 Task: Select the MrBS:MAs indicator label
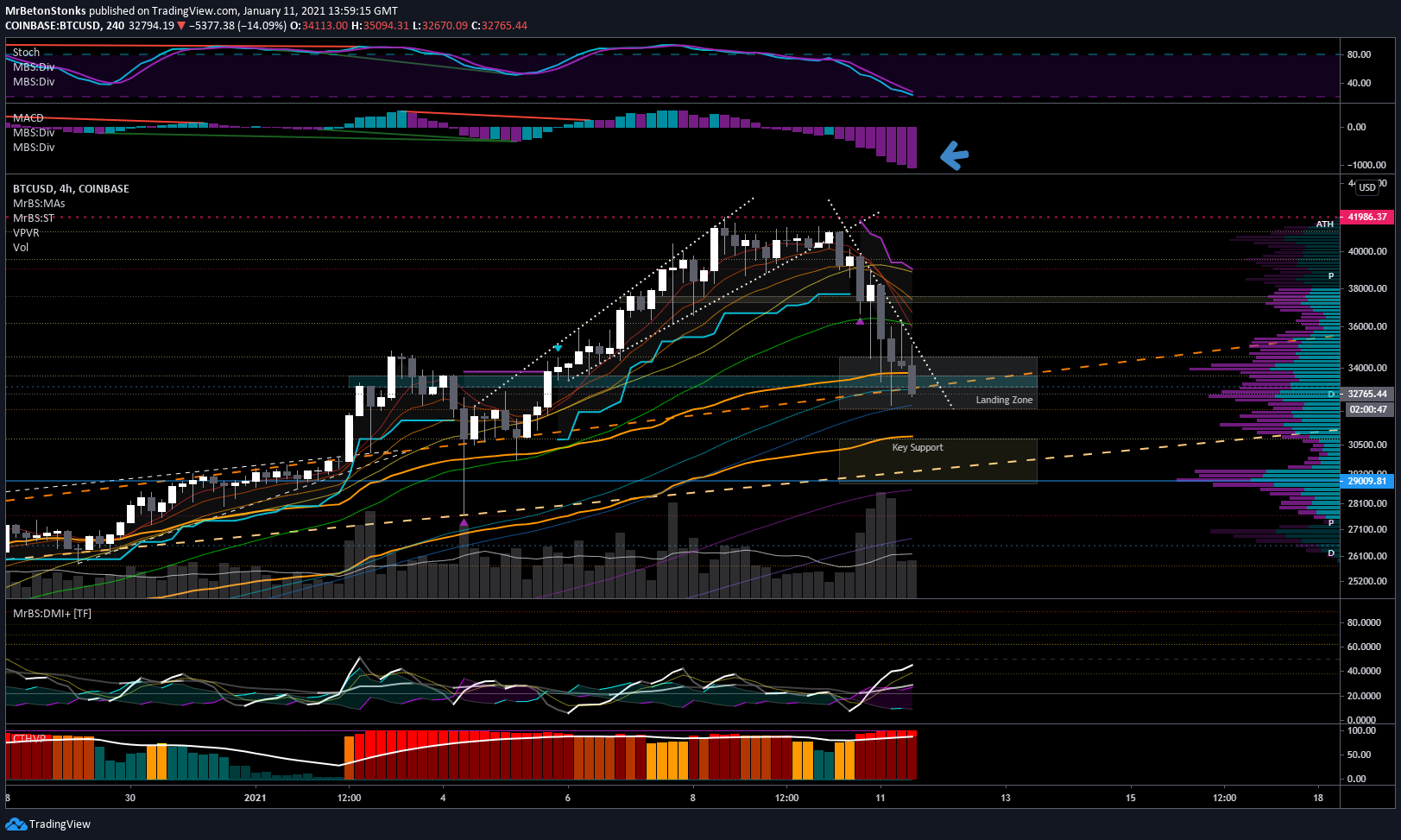[39, 204]
